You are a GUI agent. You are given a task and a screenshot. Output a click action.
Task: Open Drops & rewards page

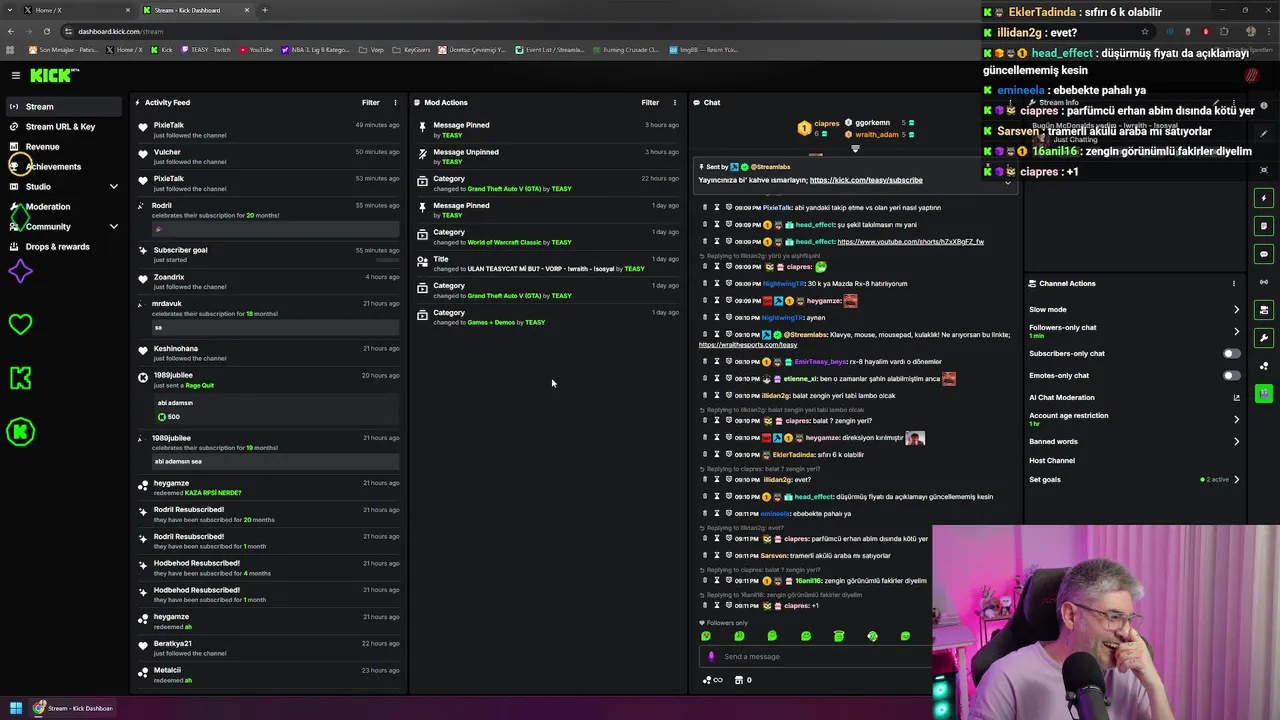tap(57, 246)
